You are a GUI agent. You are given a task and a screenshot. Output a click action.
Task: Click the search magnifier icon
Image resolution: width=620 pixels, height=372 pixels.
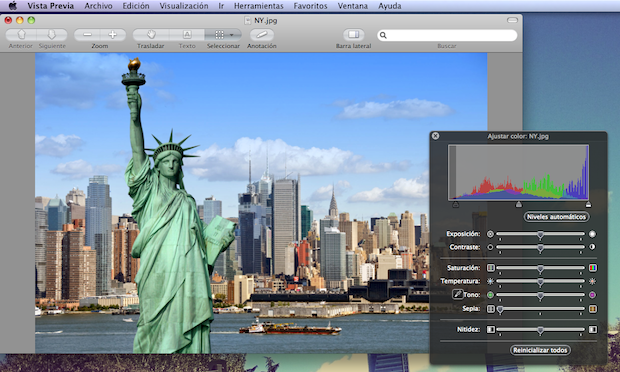point(383,35)
